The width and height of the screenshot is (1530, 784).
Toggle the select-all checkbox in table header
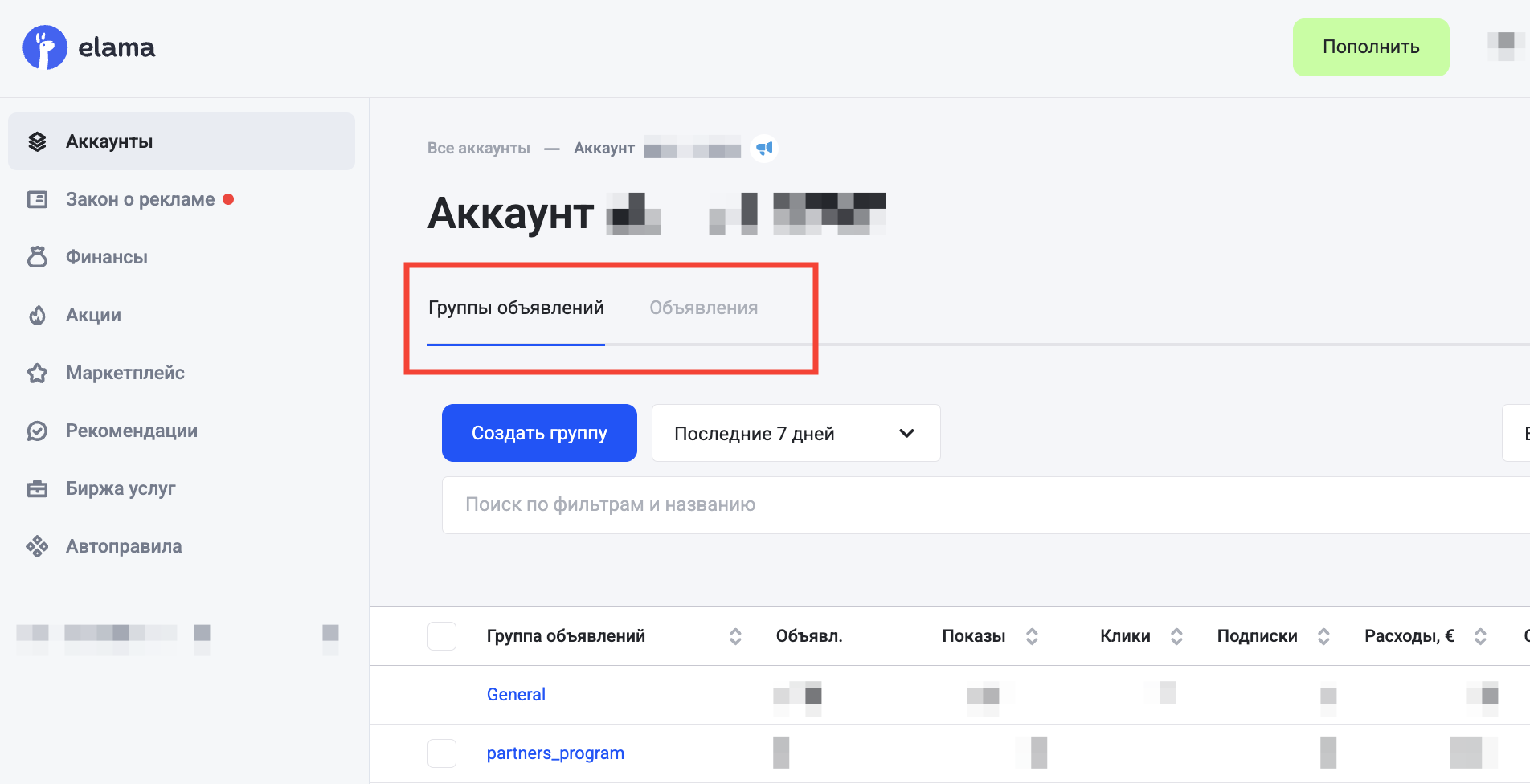click(x=442, y=636)
